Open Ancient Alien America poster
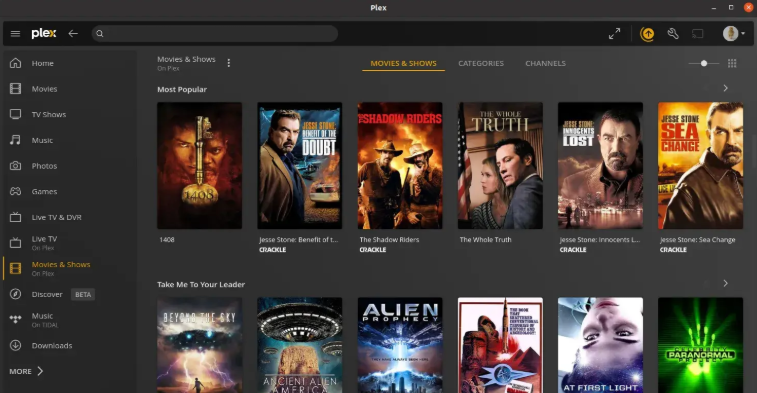Image resolution: width=757 pixels, height=393 pixels. coord(300,345)
